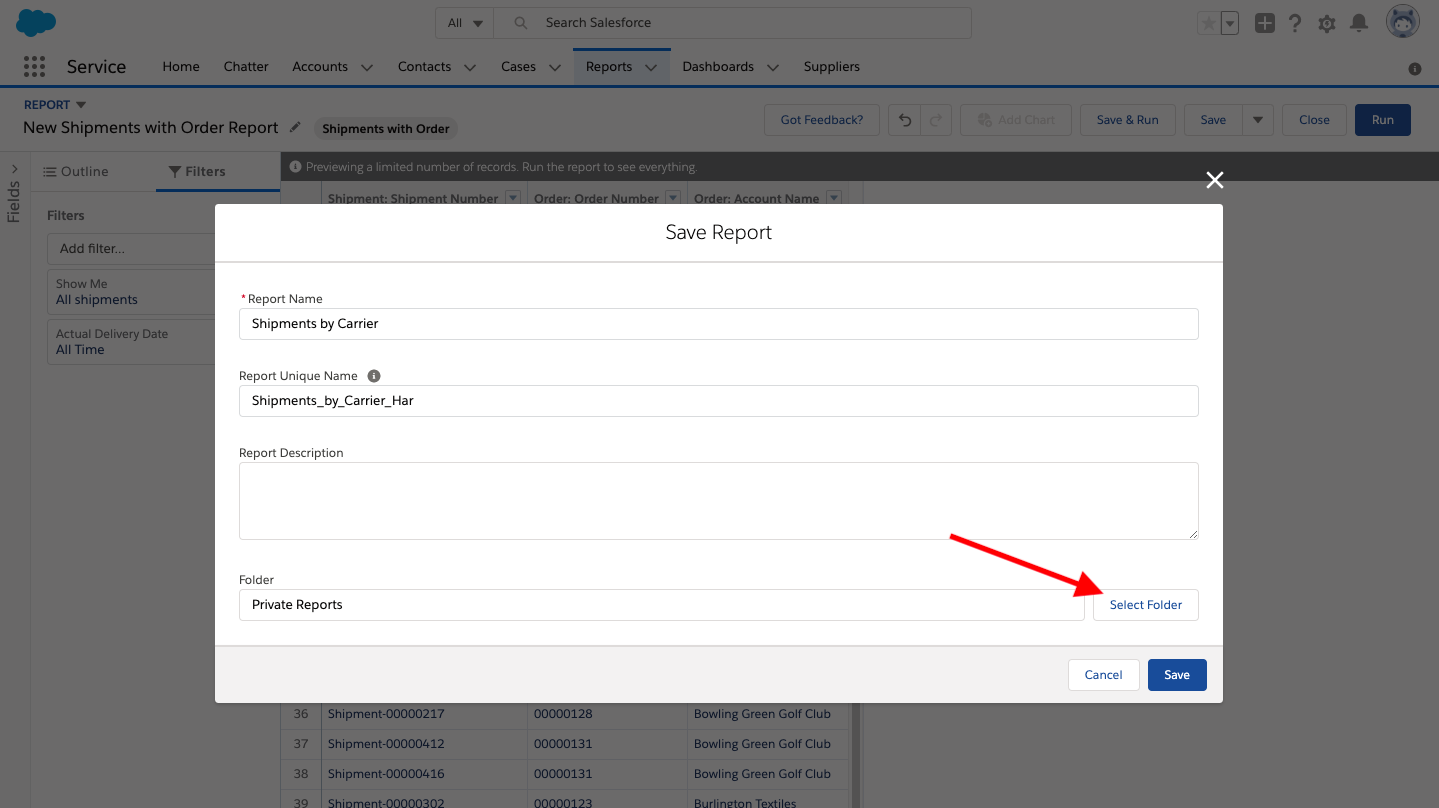Expand the Cases tab chevron
Viewport: 1439px width, 808px height.
554,67
